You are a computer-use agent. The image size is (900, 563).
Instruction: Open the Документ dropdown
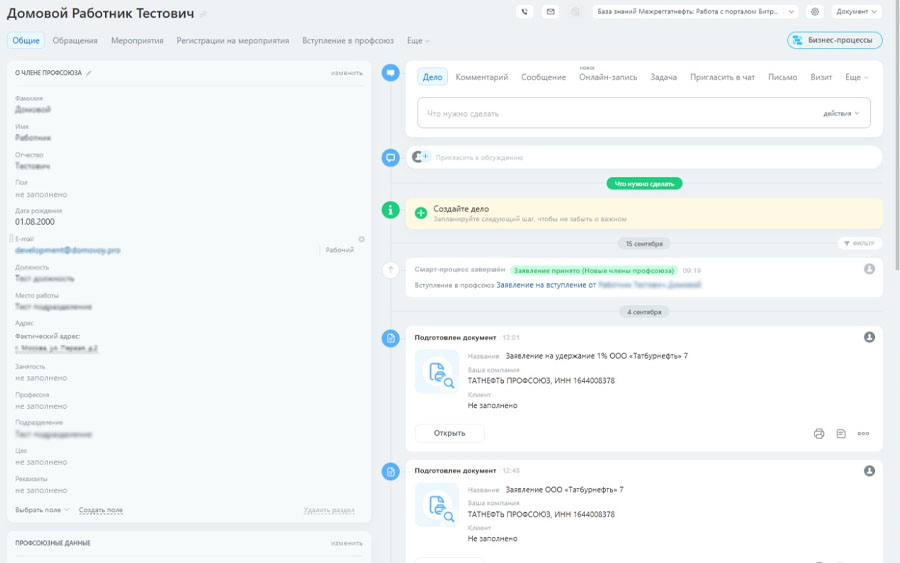856,11
